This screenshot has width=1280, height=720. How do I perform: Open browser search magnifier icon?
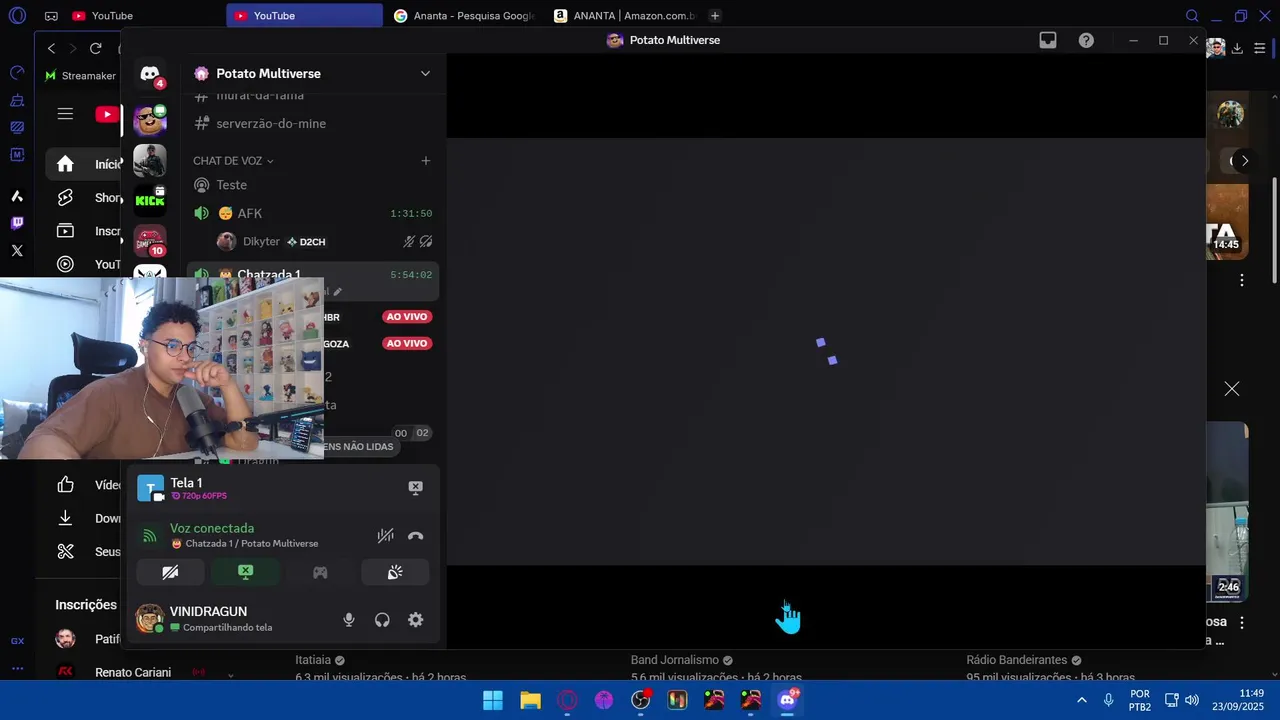tap(1192, 16)
